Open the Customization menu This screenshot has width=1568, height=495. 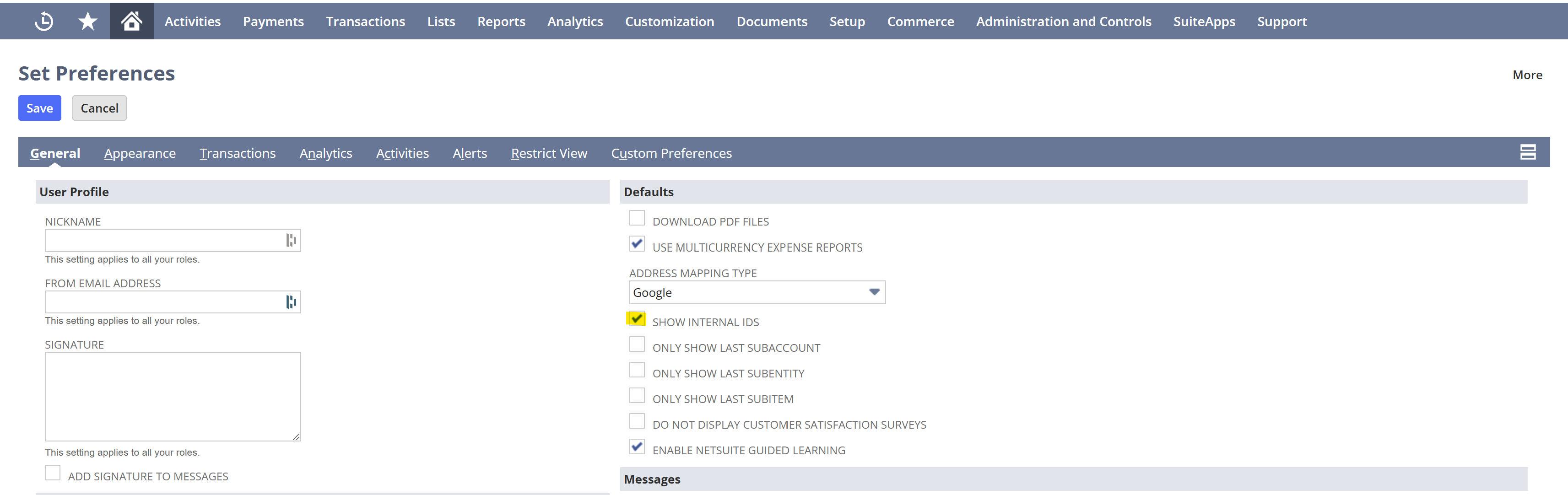(669, 22)
